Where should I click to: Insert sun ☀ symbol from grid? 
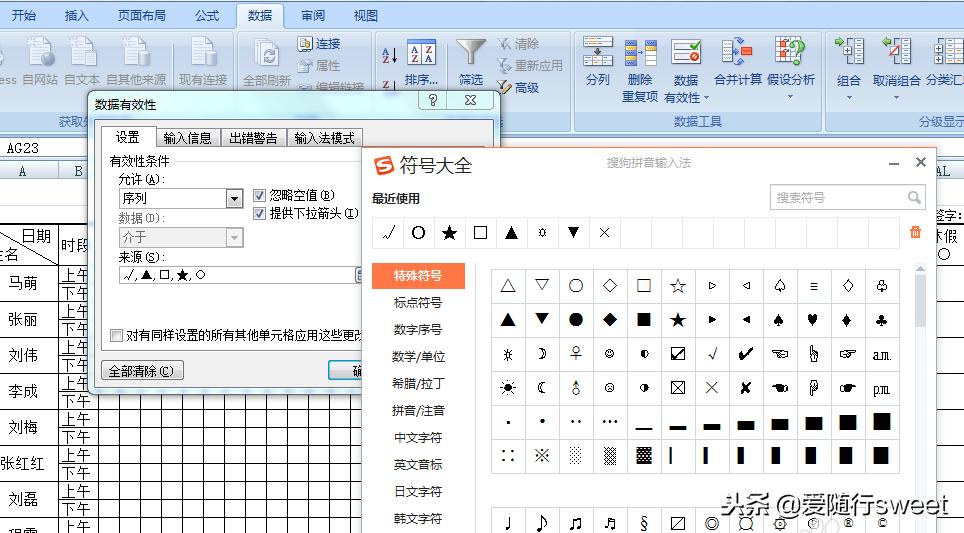pyautogui.click(x=508, y=388)
